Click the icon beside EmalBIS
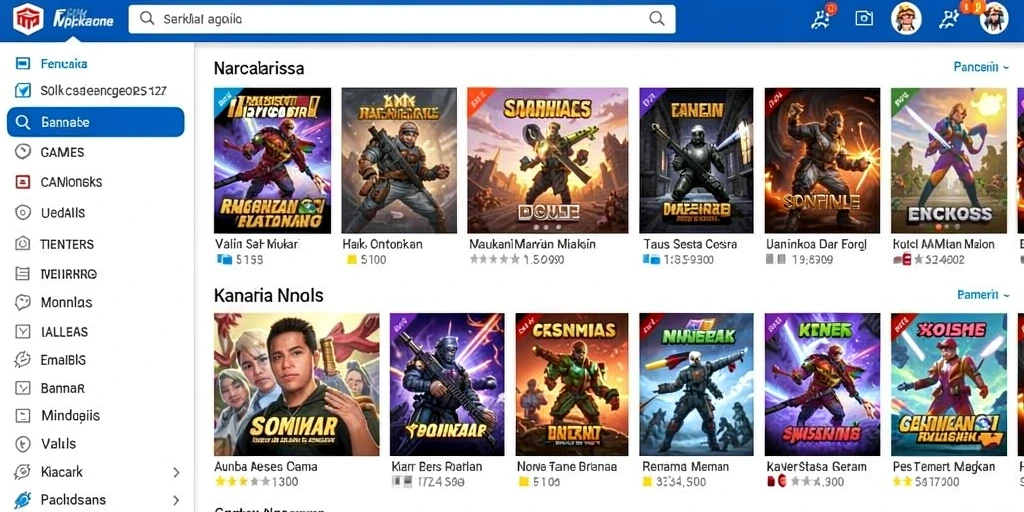 23,359
